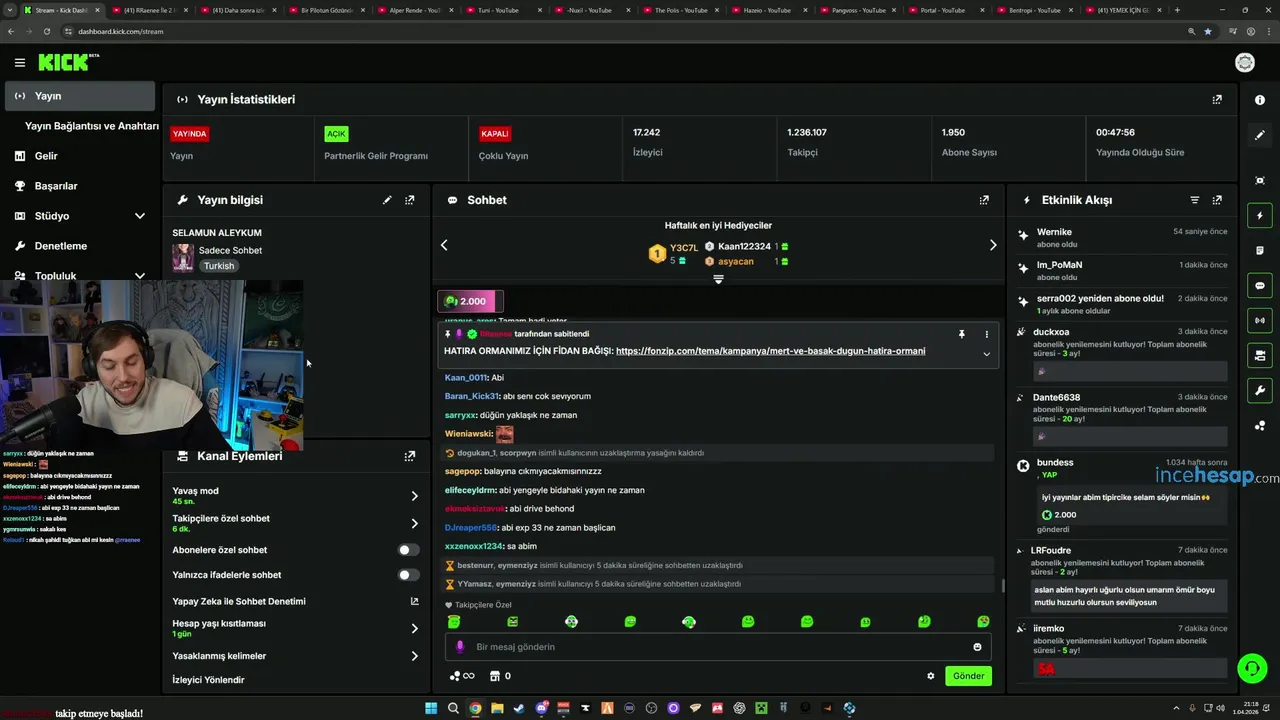Image resolution: width=1280 pixels, height=720 pixels.
Task: Edit stream info with the pencil icon
Action: pyautogui.click(x=387, y=200)
